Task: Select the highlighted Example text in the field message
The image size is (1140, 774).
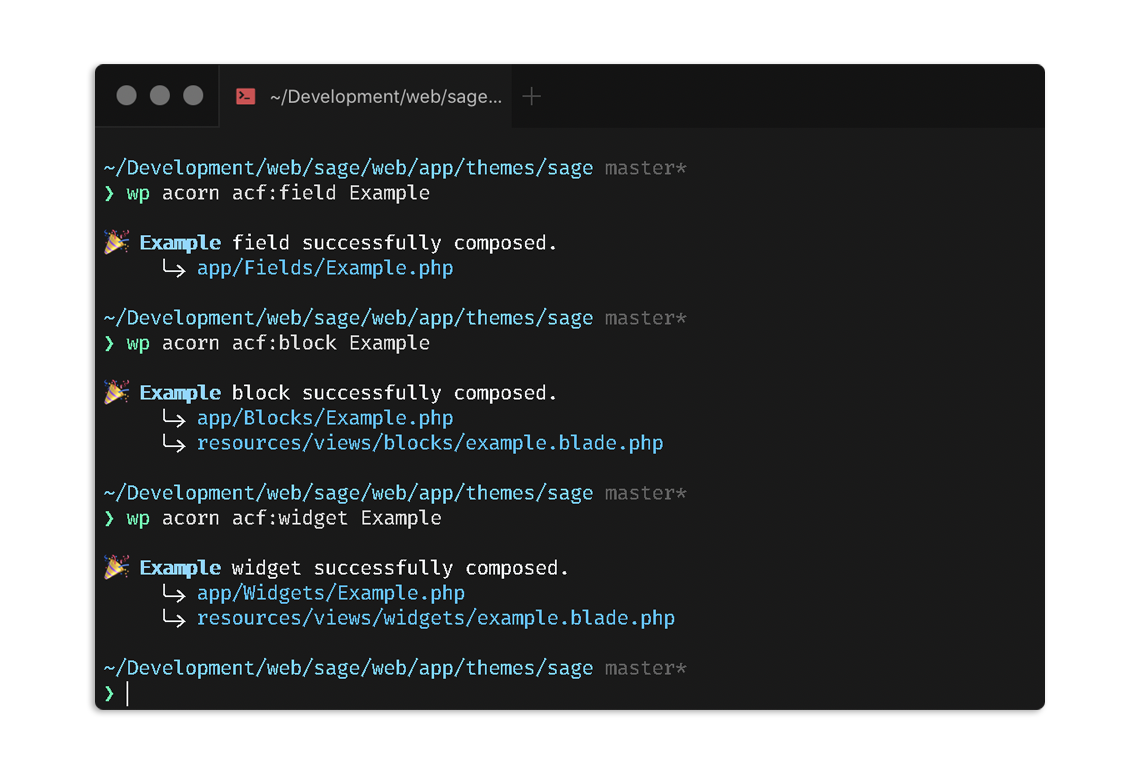Action: click(x=180, y=241)
